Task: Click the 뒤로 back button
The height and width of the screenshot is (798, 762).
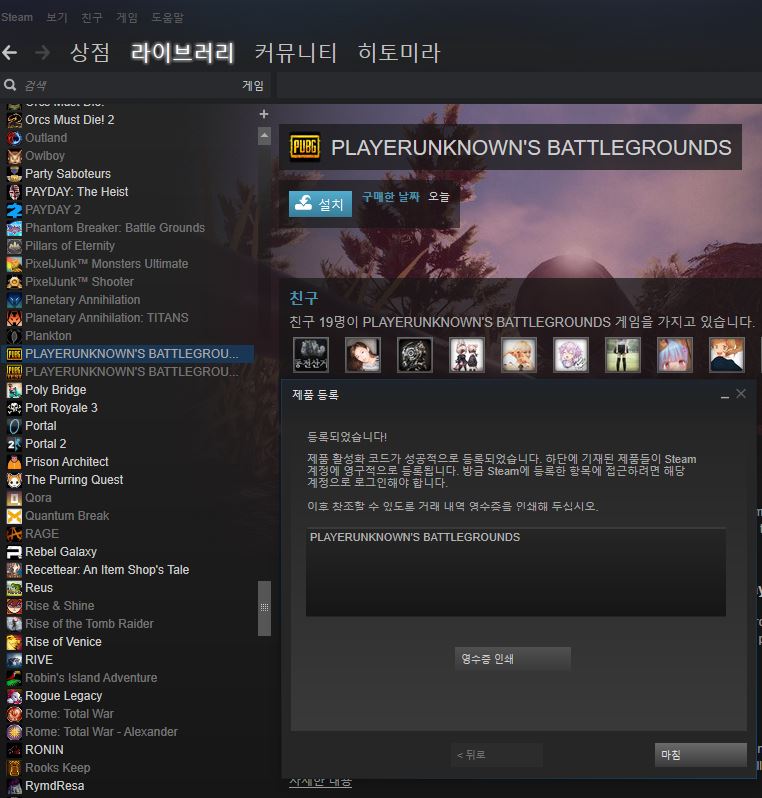Action: tap(497, 755)
